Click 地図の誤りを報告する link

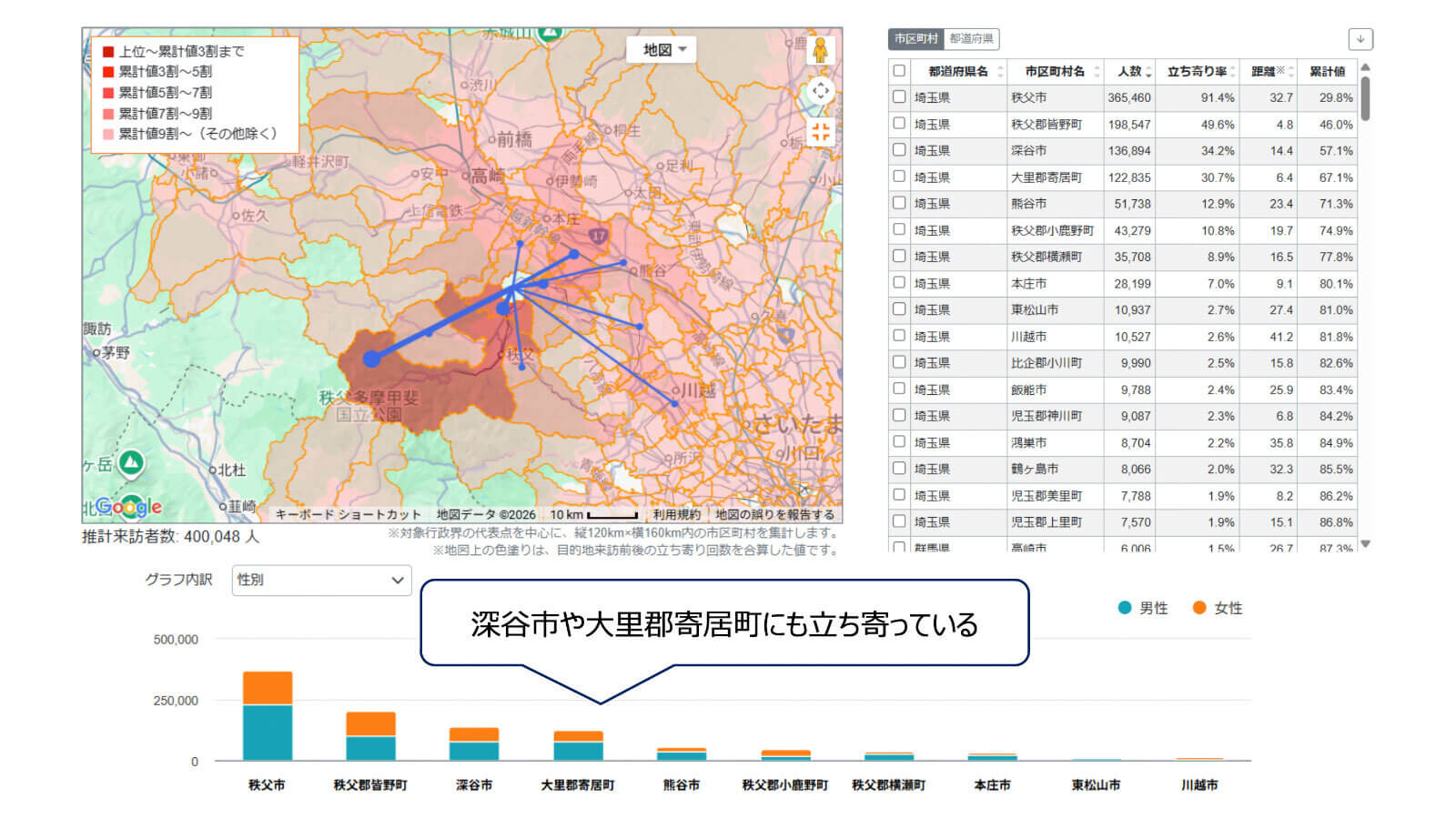click(774, 514)
